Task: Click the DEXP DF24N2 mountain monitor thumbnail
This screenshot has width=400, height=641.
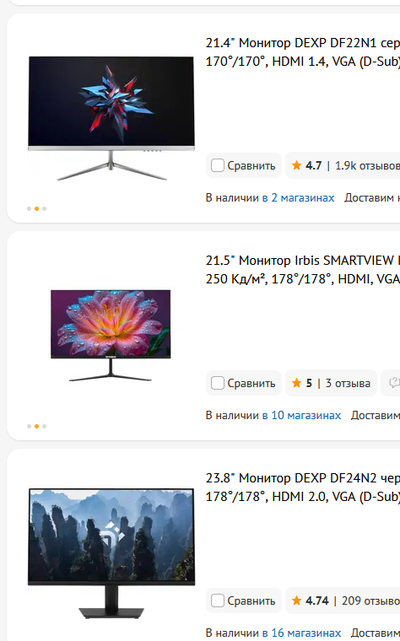Action: (x=111, y=554)
